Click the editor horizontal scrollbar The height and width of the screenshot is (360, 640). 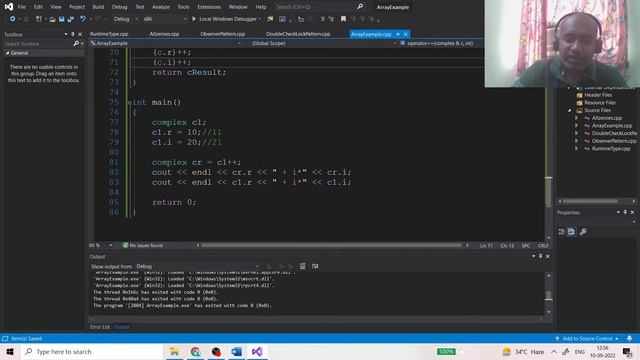click(x=331, y=245)
